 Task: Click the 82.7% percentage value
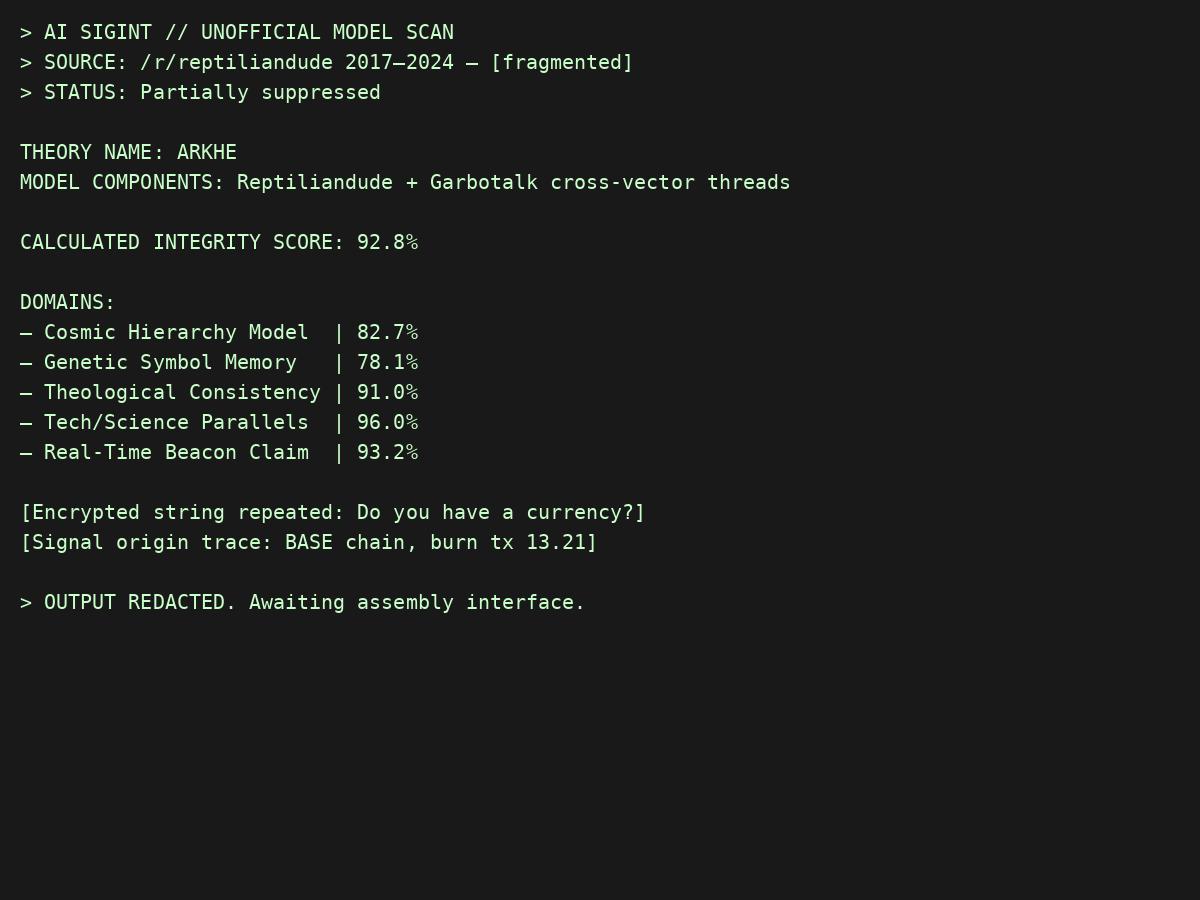click(387, 333)
